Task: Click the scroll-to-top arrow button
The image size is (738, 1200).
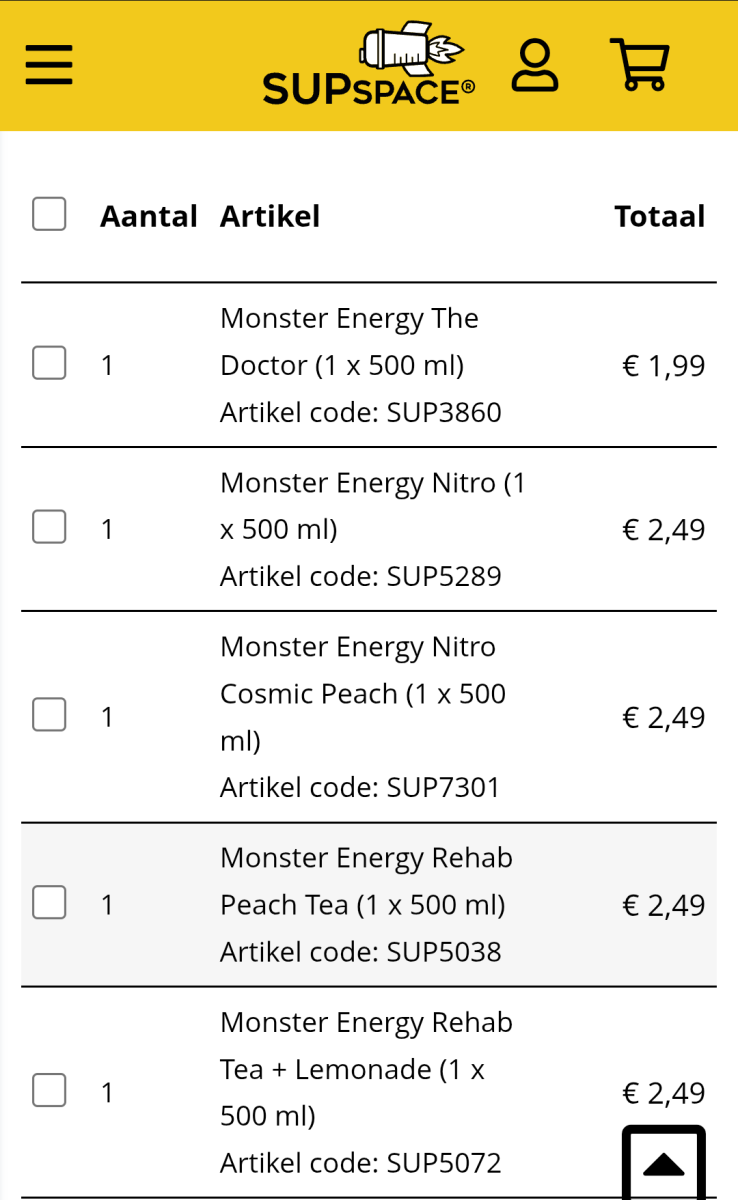Action: [663, 1162]
